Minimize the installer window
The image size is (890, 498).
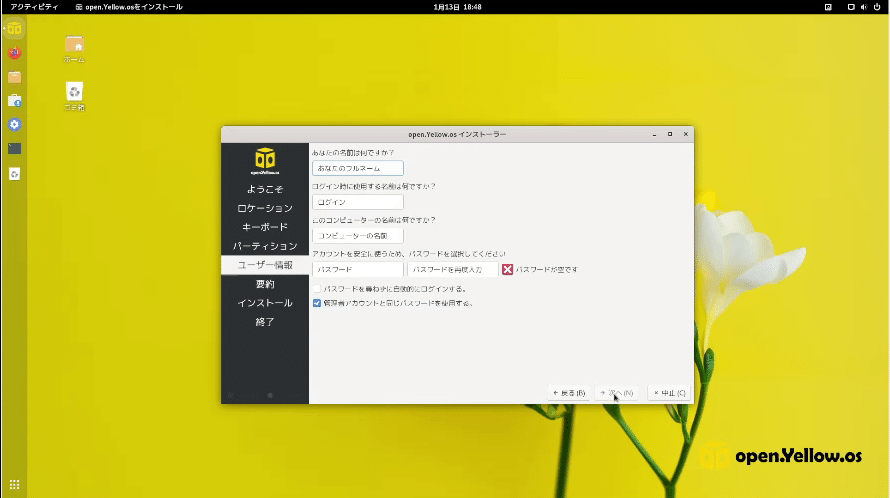[x=654, y=135]
